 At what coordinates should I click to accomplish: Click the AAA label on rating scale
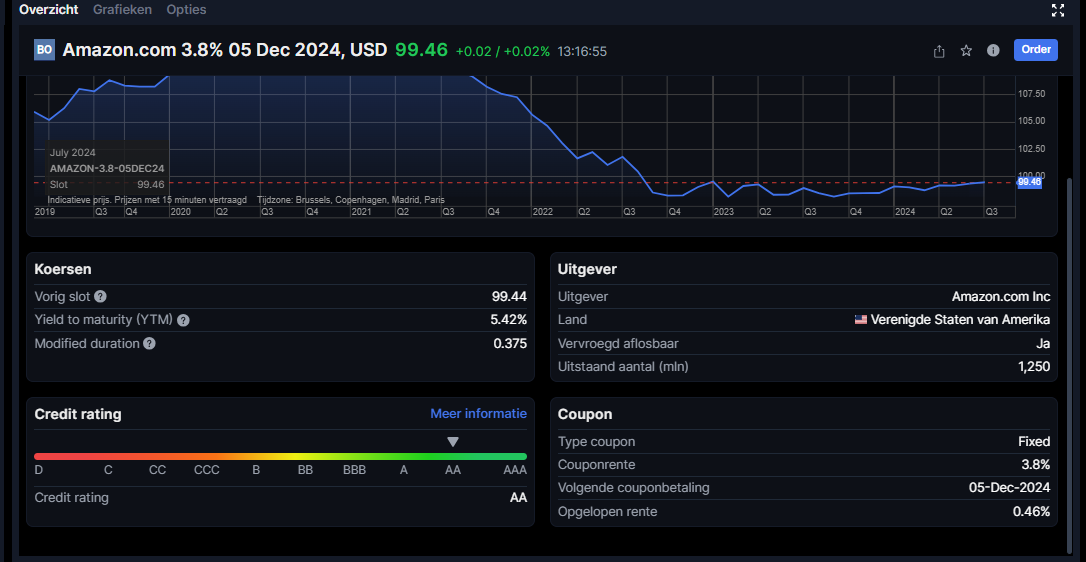515,470
